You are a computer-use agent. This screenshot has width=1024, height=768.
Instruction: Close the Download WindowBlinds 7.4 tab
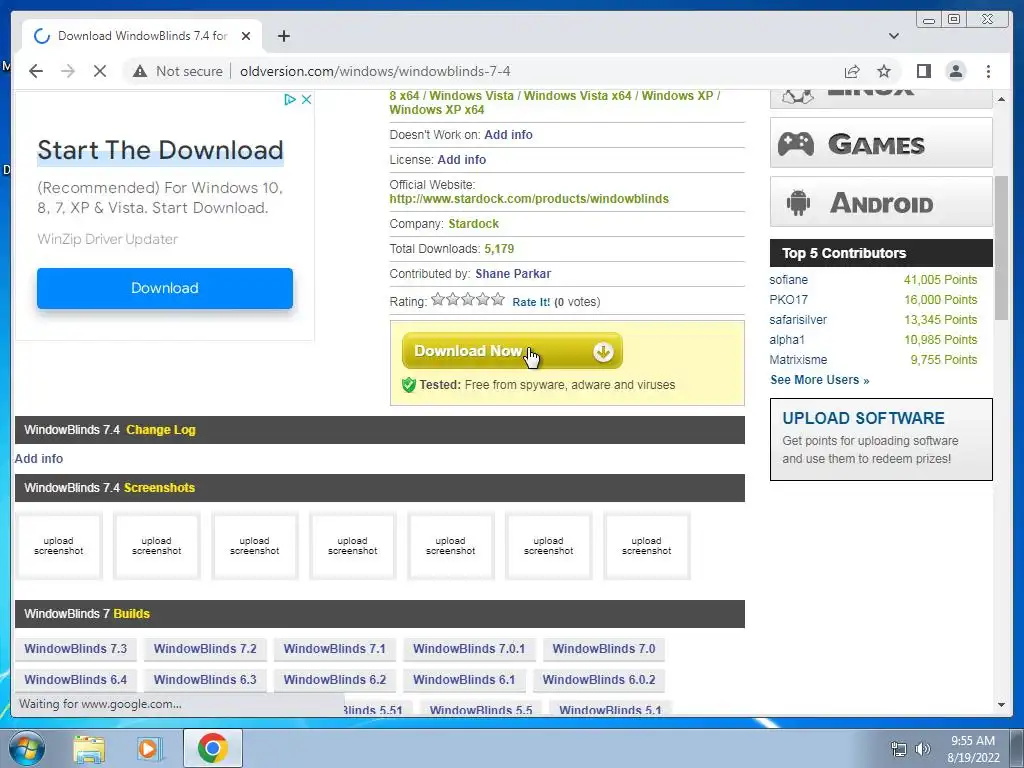click(246, 36)
